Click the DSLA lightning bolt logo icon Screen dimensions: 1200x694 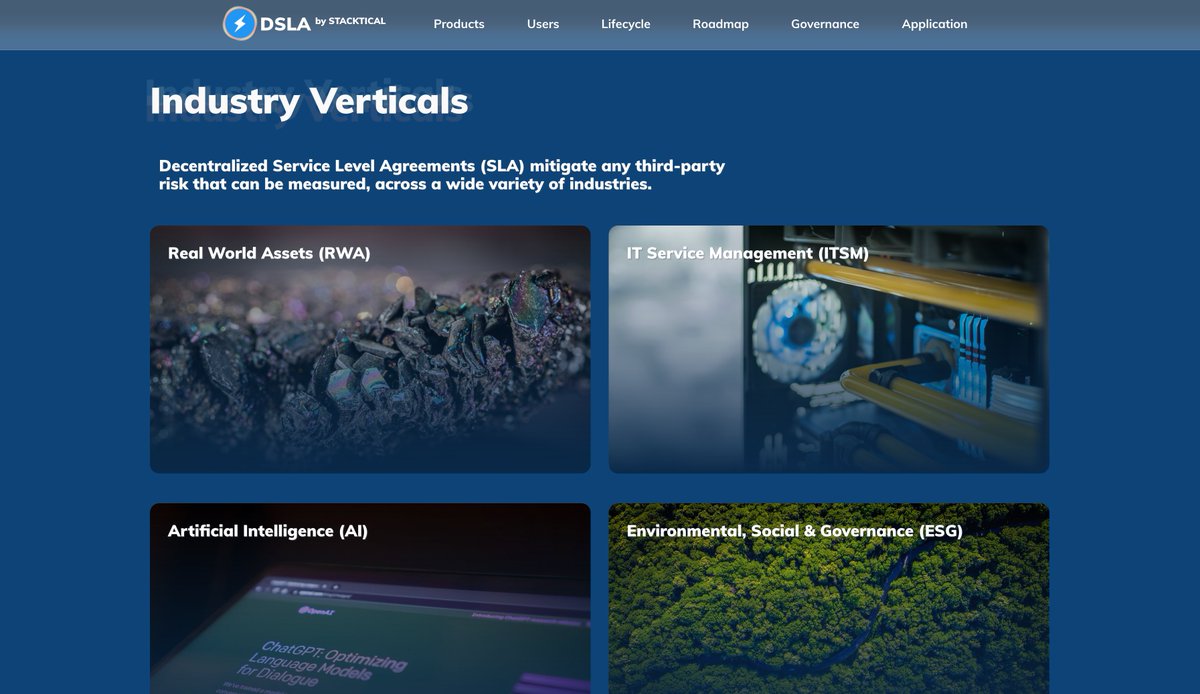(x=240, y=23)
